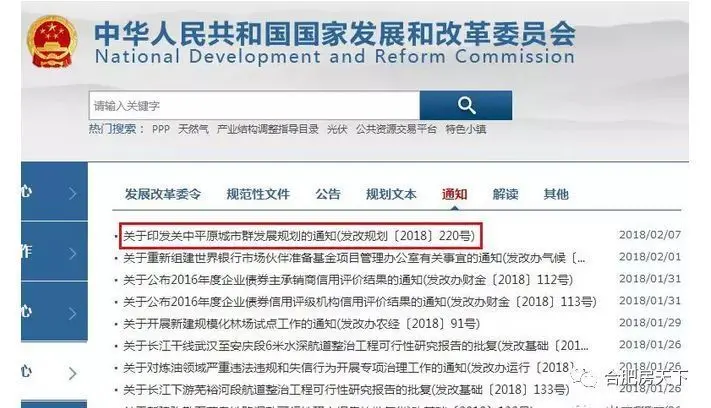Image resolution: width=711 pixels, height=408 pixels.
Task: Select the 通知 tab
Action: (454, 194)
